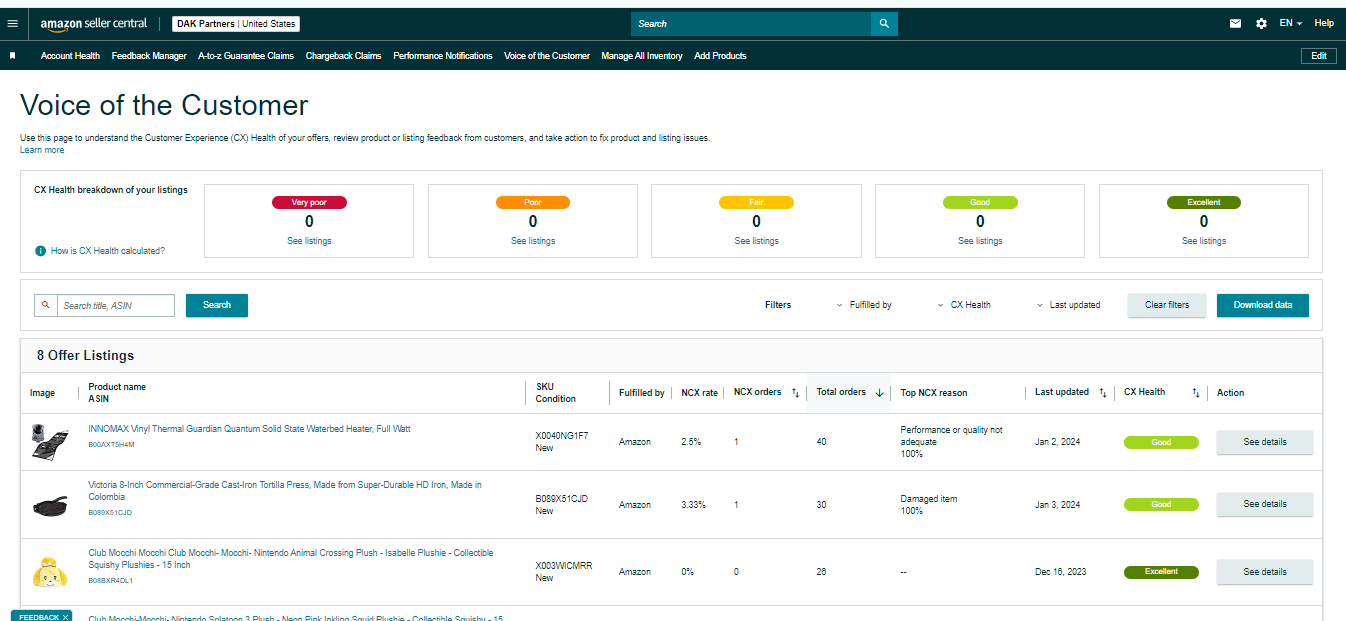1346x621 pixels.
Task: Click the search magnifier button in header
Action: point(884,23)
